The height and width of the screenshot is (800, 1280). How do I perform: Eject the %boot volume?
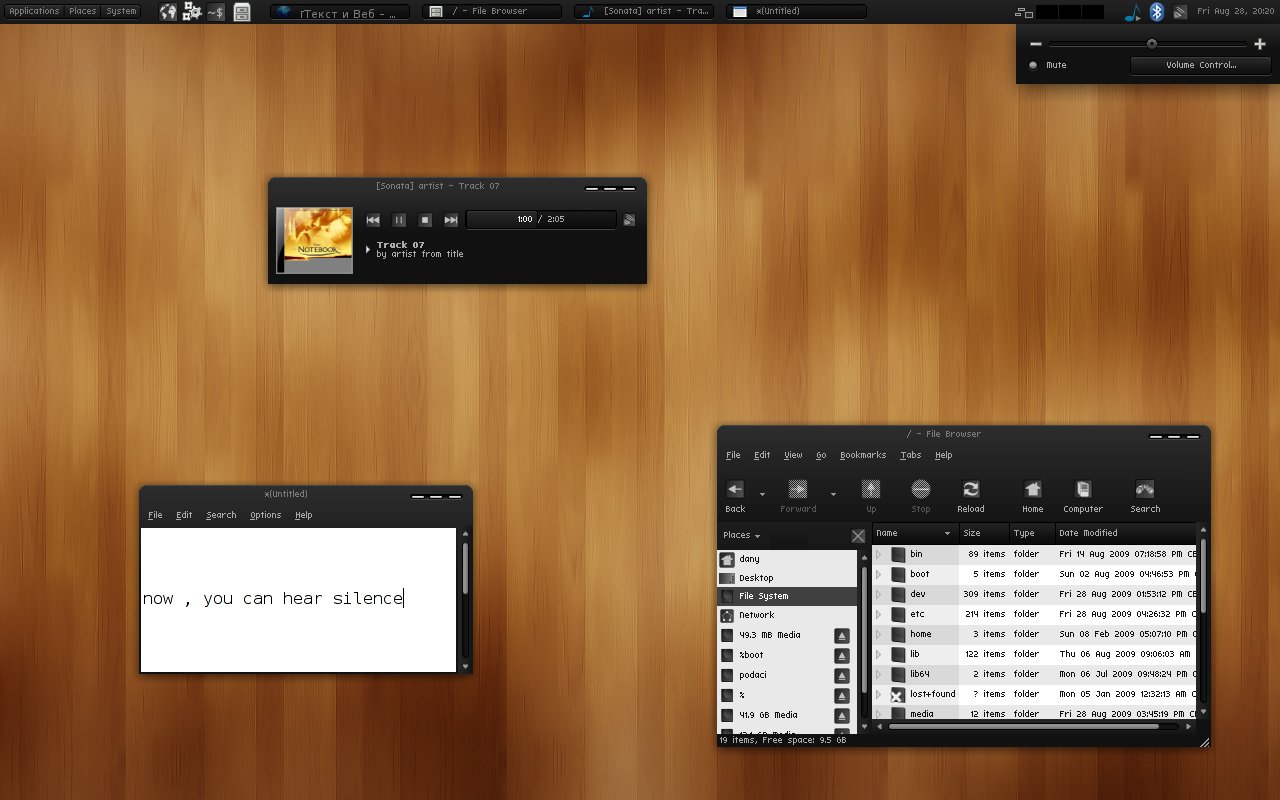[842, 655]
